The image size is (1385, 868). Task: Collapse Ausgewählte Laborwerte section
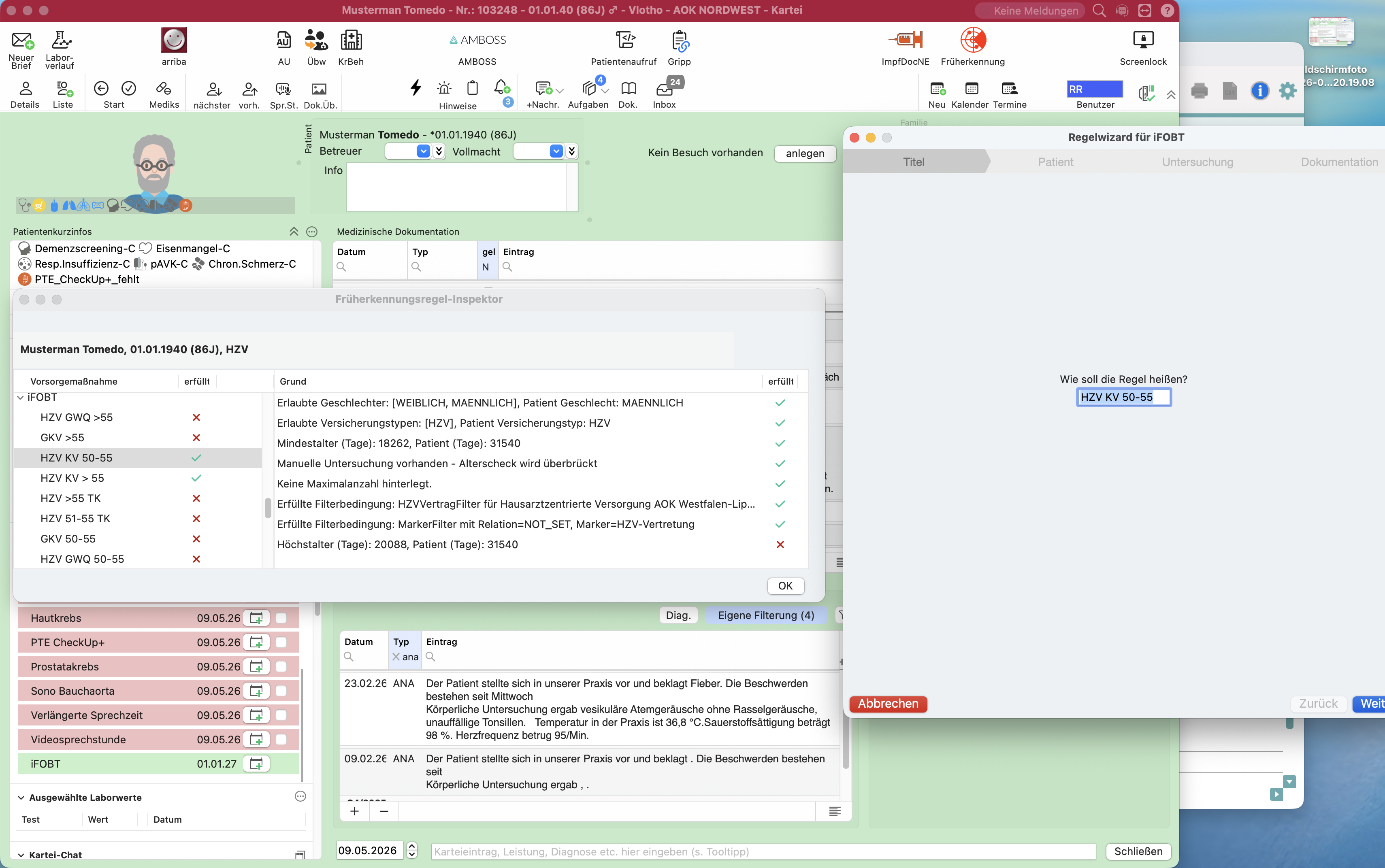(21, 798)
